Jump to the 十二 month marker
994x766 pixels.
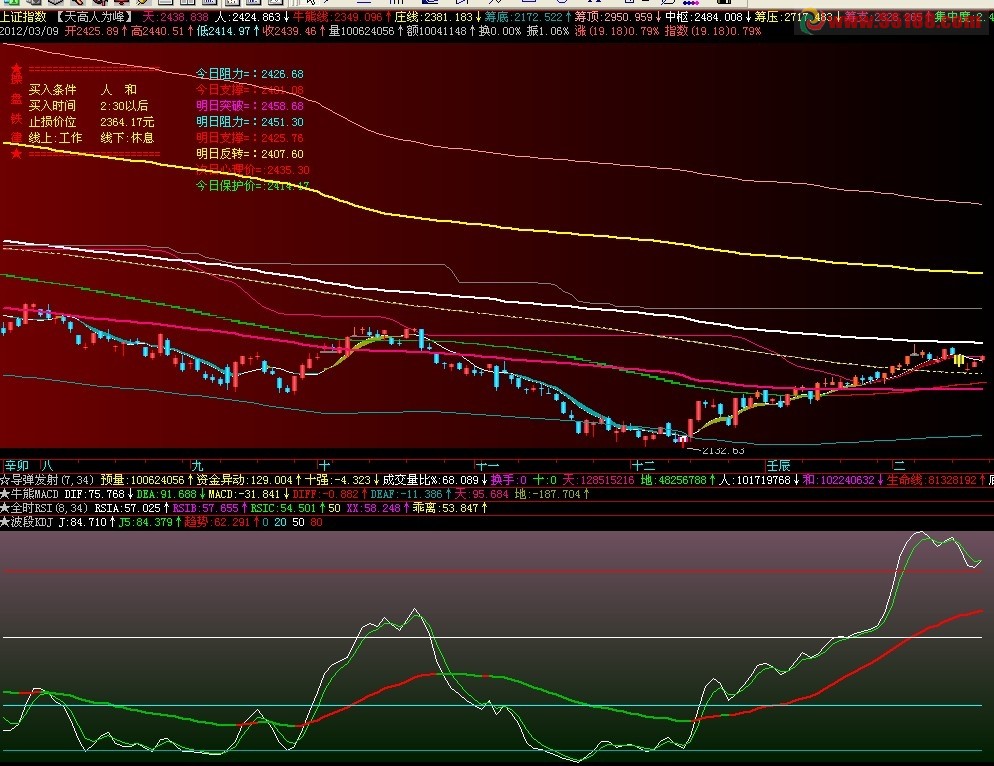click(x=643, y=466)
